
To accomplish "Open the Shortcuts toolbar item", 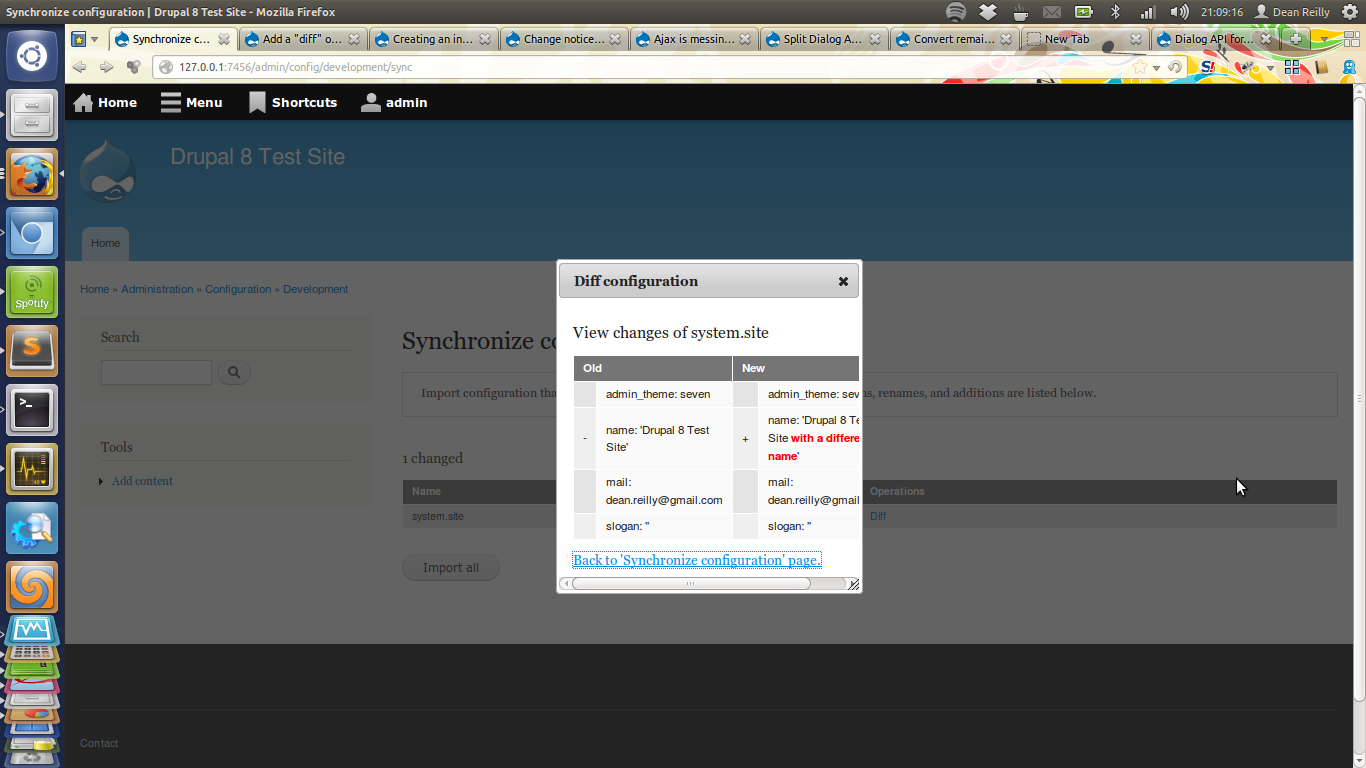I will (293, 102).
